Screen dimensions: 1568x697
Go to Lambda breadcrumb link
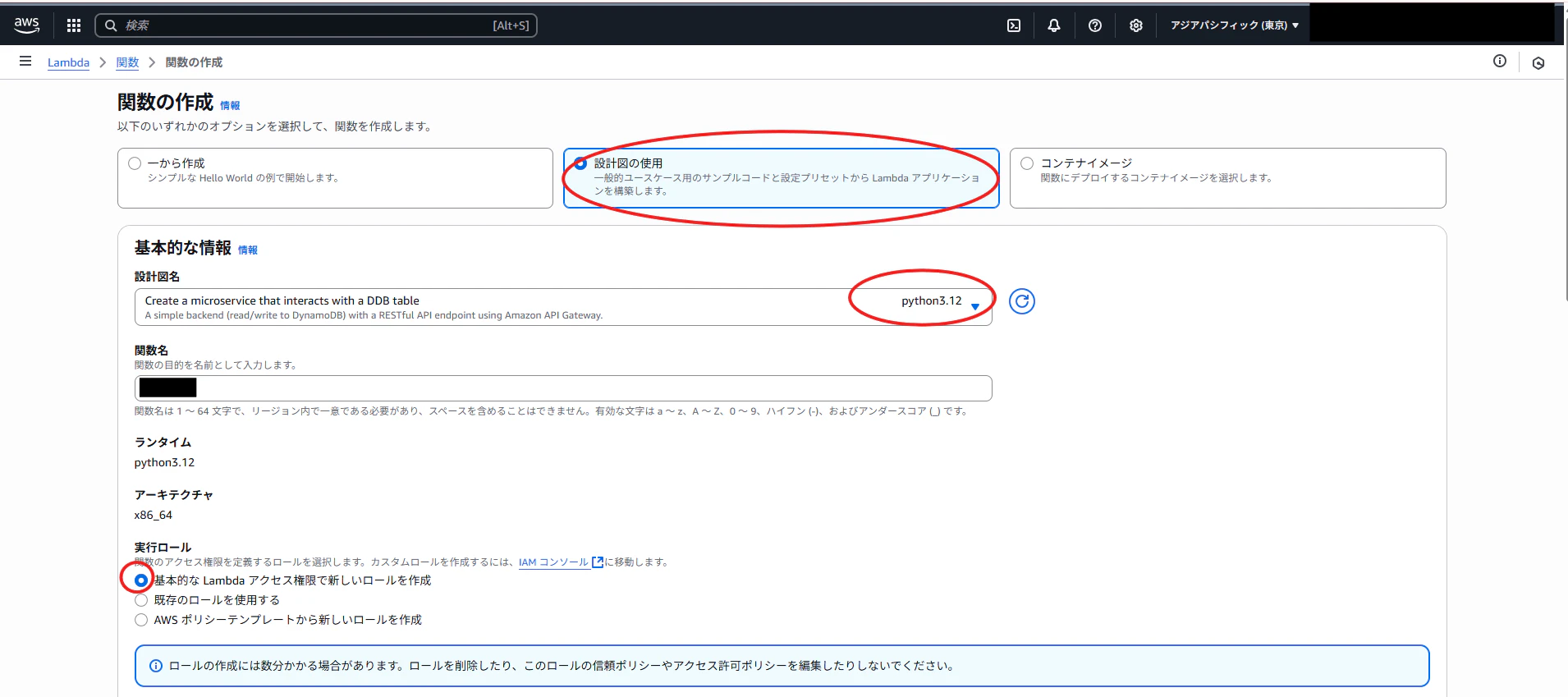click(68, 62)
